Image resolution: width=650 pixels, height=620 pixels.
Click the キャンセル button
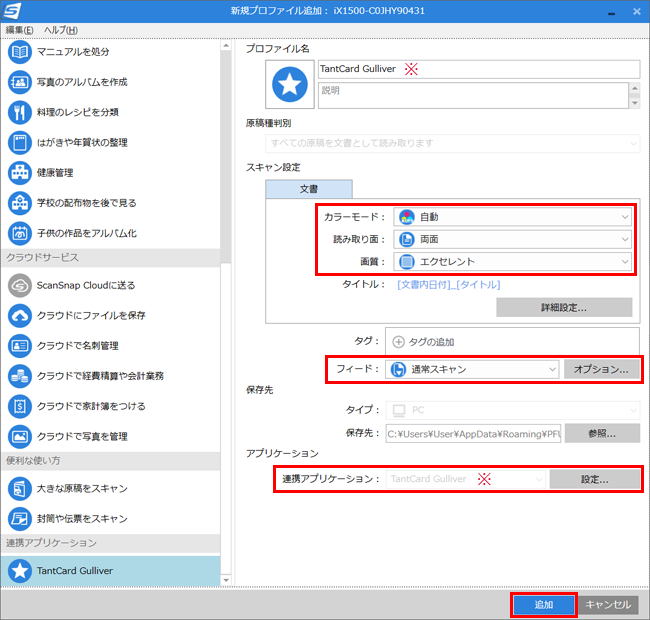point(608,605)
